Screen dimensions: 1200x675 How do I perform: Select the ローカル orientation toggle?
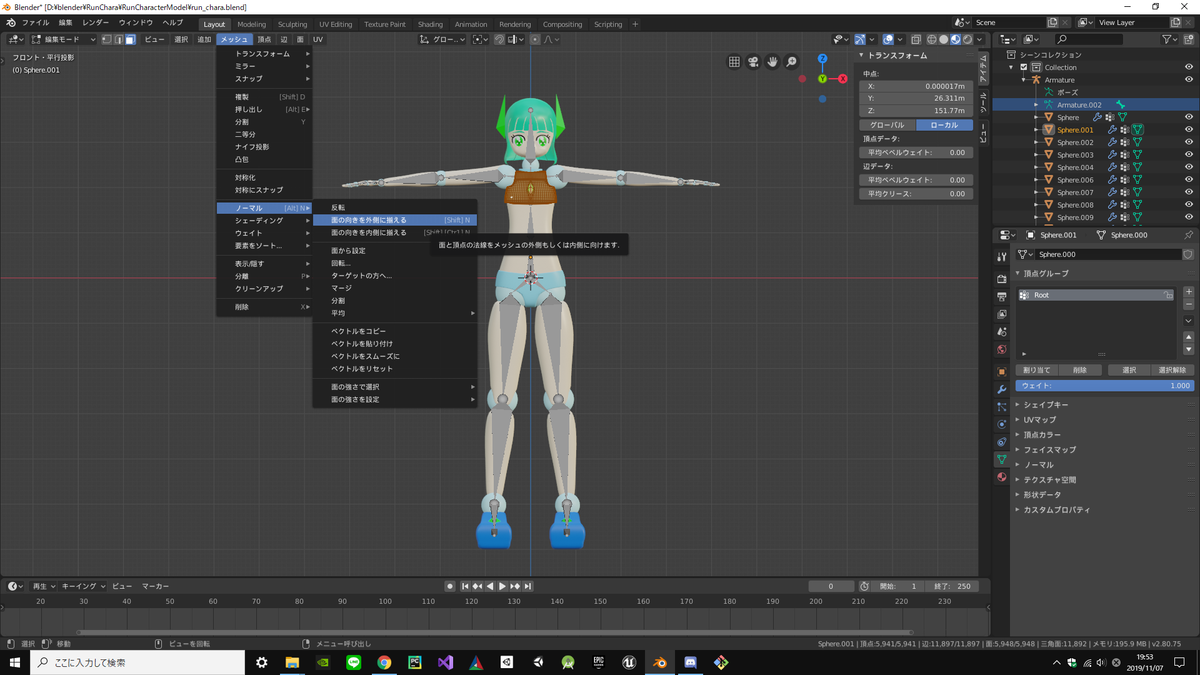(944, 125)
